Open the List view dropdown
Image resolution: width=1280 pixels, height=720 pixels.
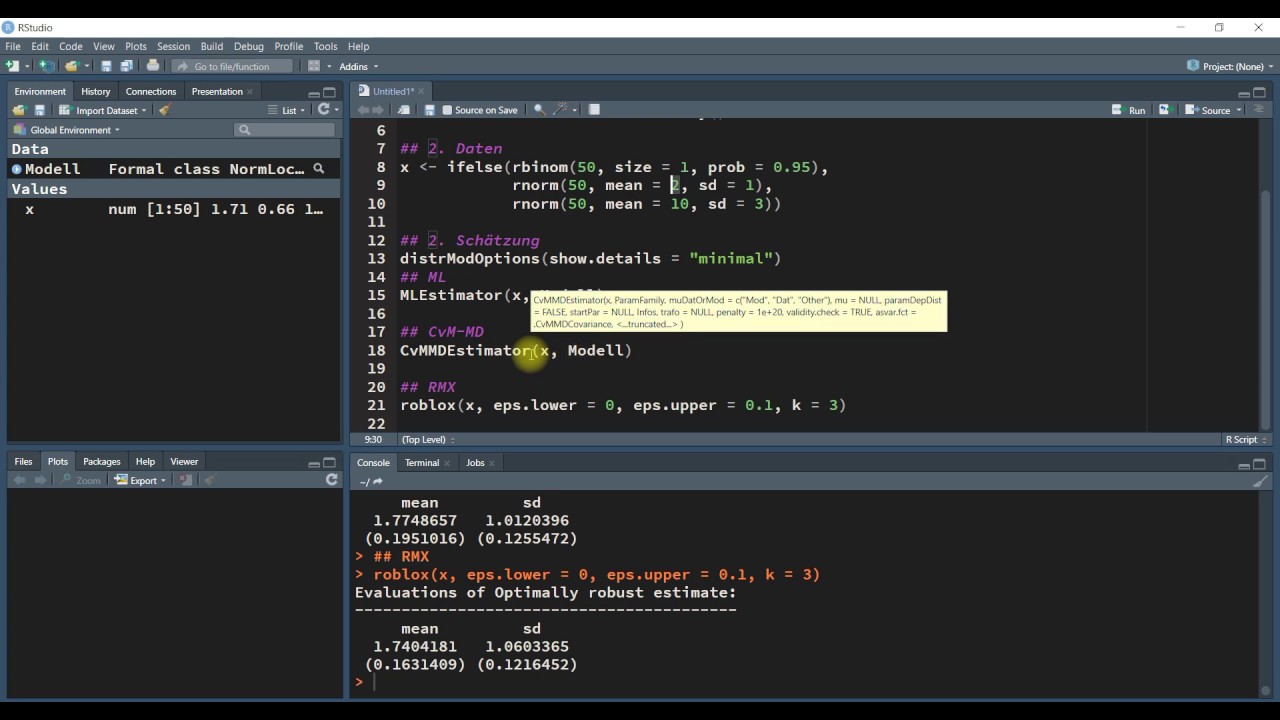(288, 110)
